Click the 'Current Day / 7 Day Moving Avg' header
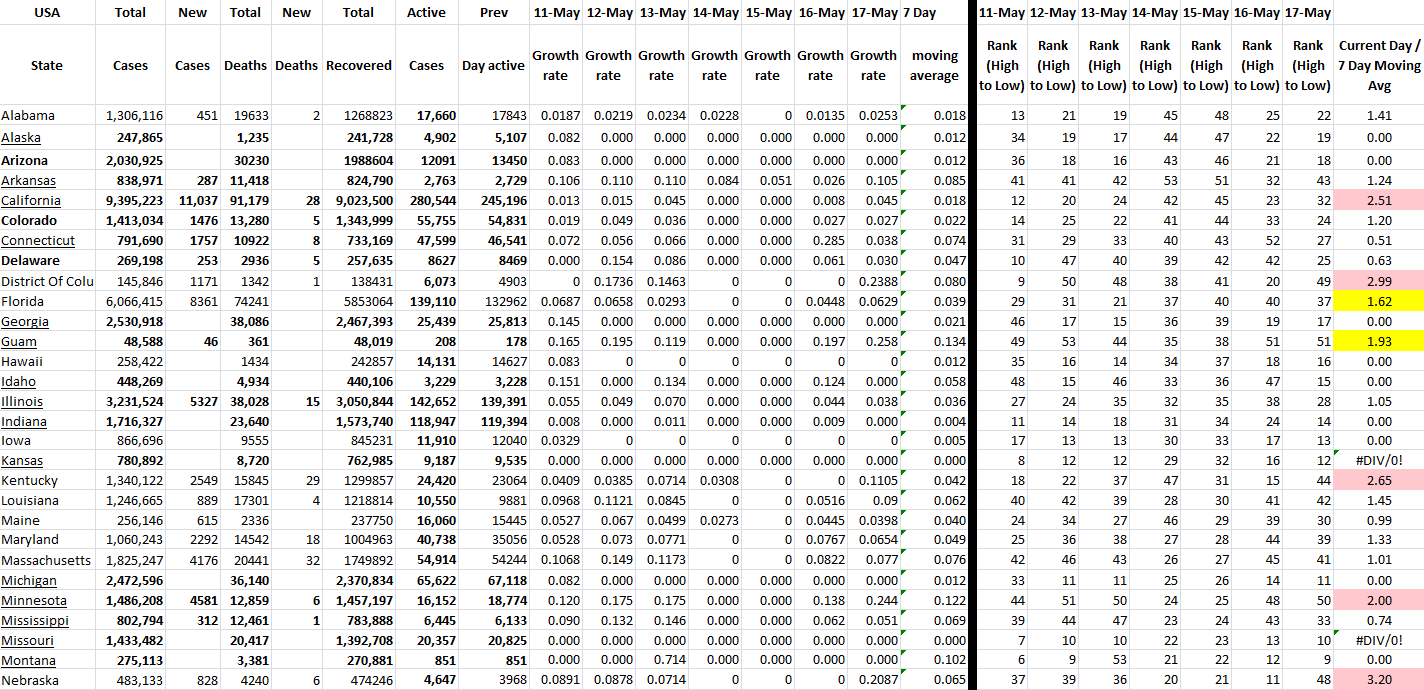 1379,65
